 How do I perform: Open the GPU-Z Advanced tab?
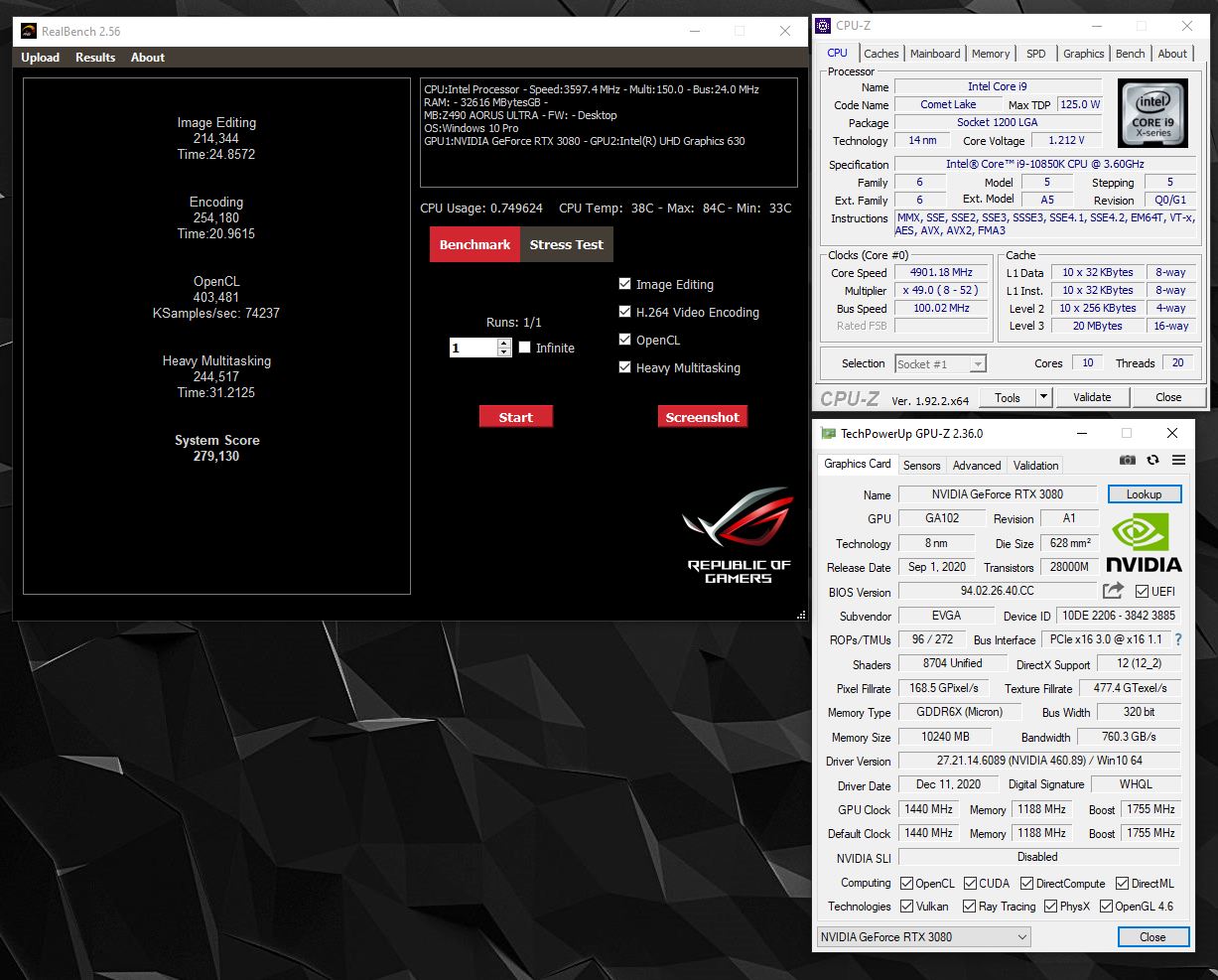pyautogui.click(x=977, y=466)
